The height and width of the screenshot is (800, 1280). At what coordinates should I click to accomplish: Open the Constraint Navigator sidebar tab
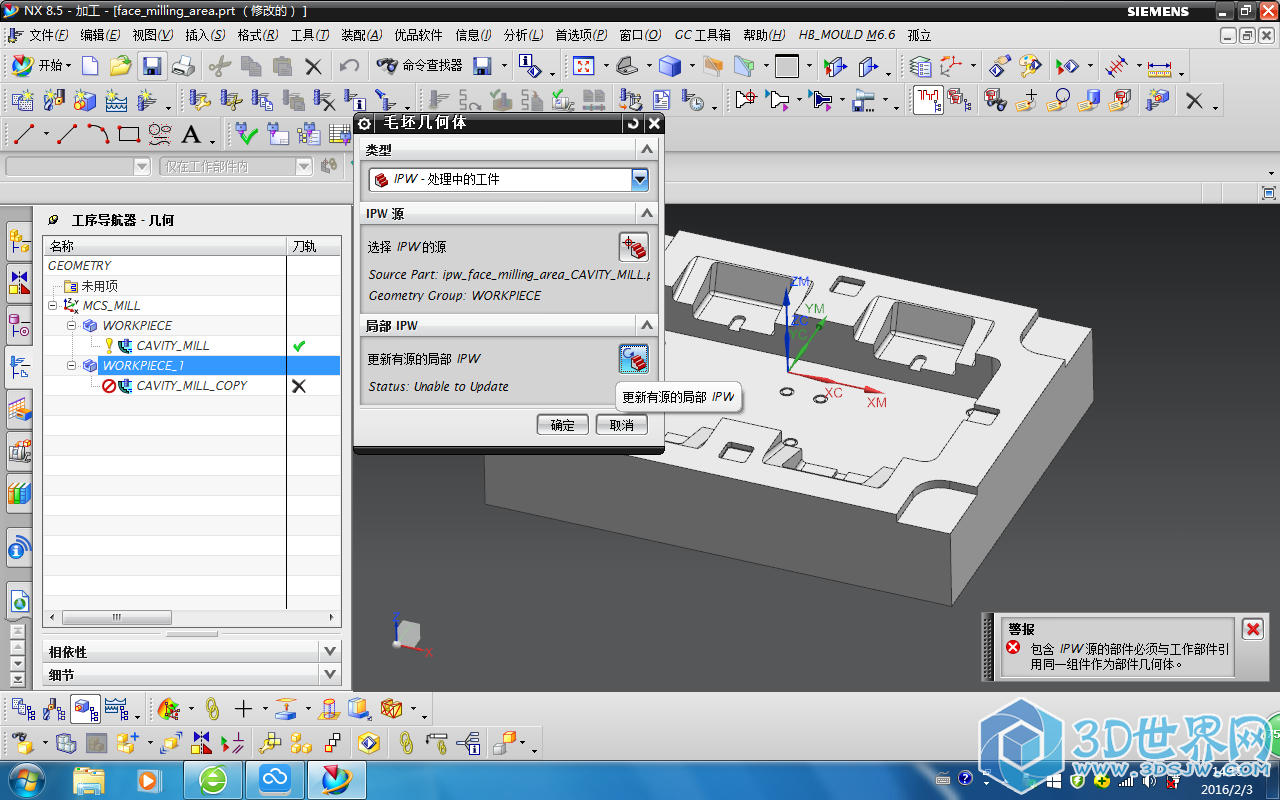coord(20,283)
